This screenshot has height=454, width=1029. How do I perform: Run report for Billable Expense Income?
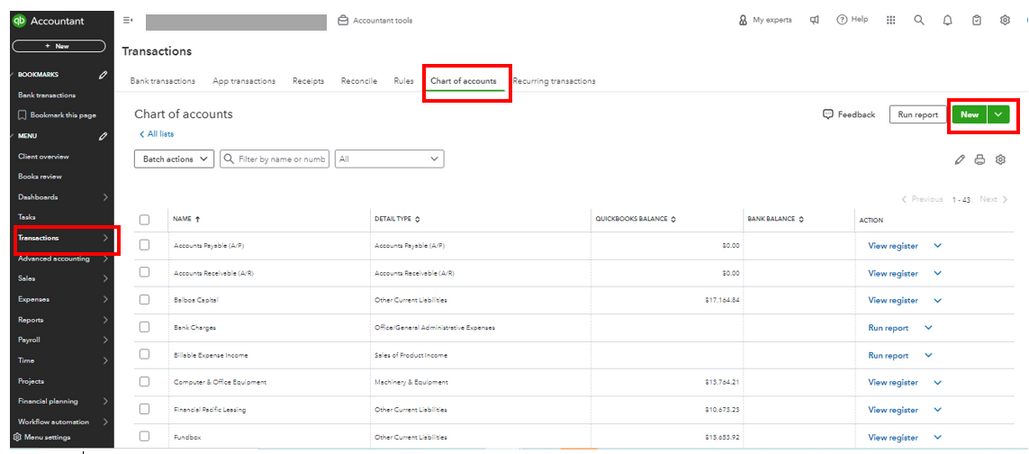[888, 355]
